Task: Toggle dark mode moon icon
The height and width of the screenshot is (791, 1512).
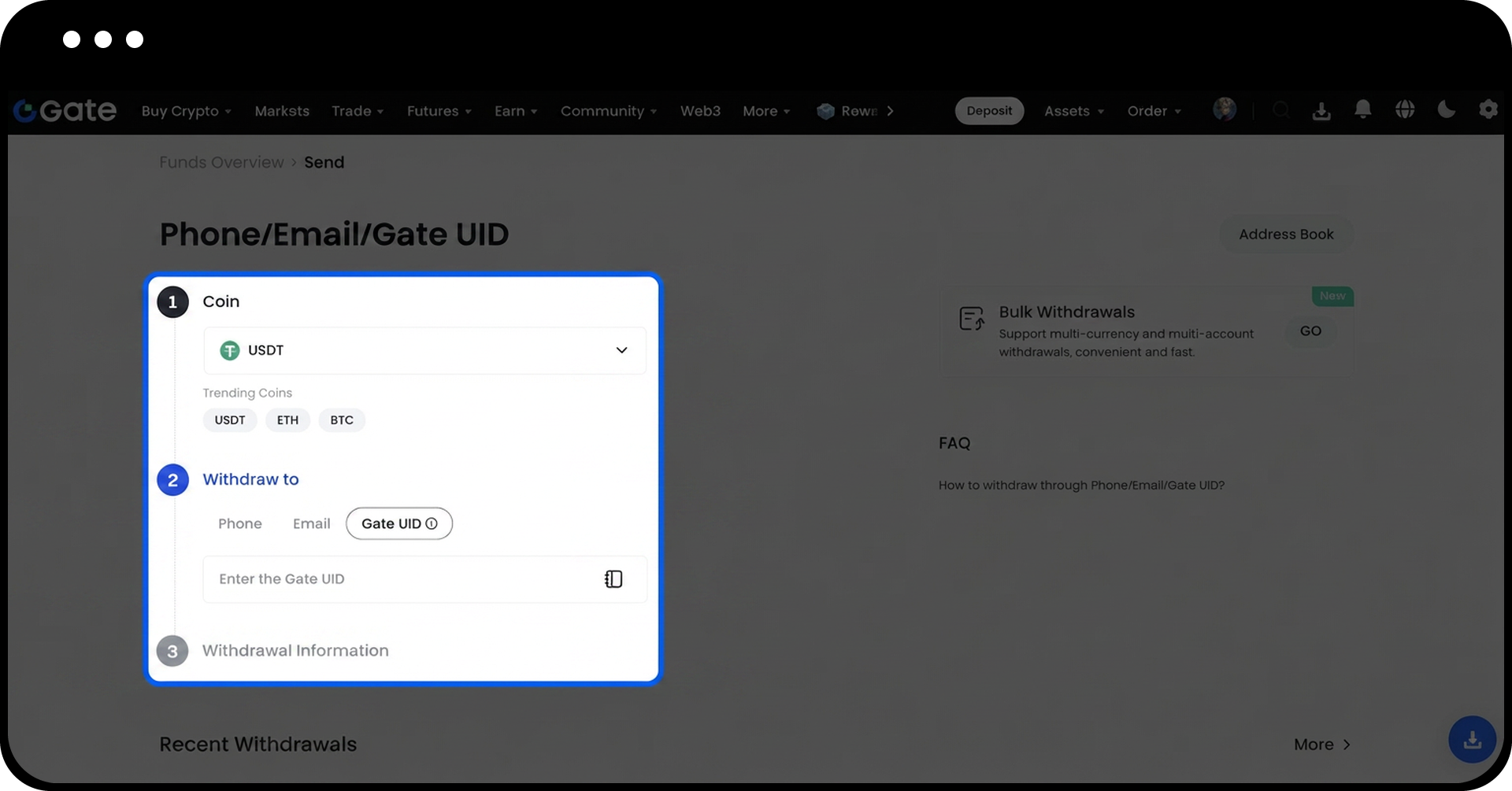Action: coord(1446,110)
